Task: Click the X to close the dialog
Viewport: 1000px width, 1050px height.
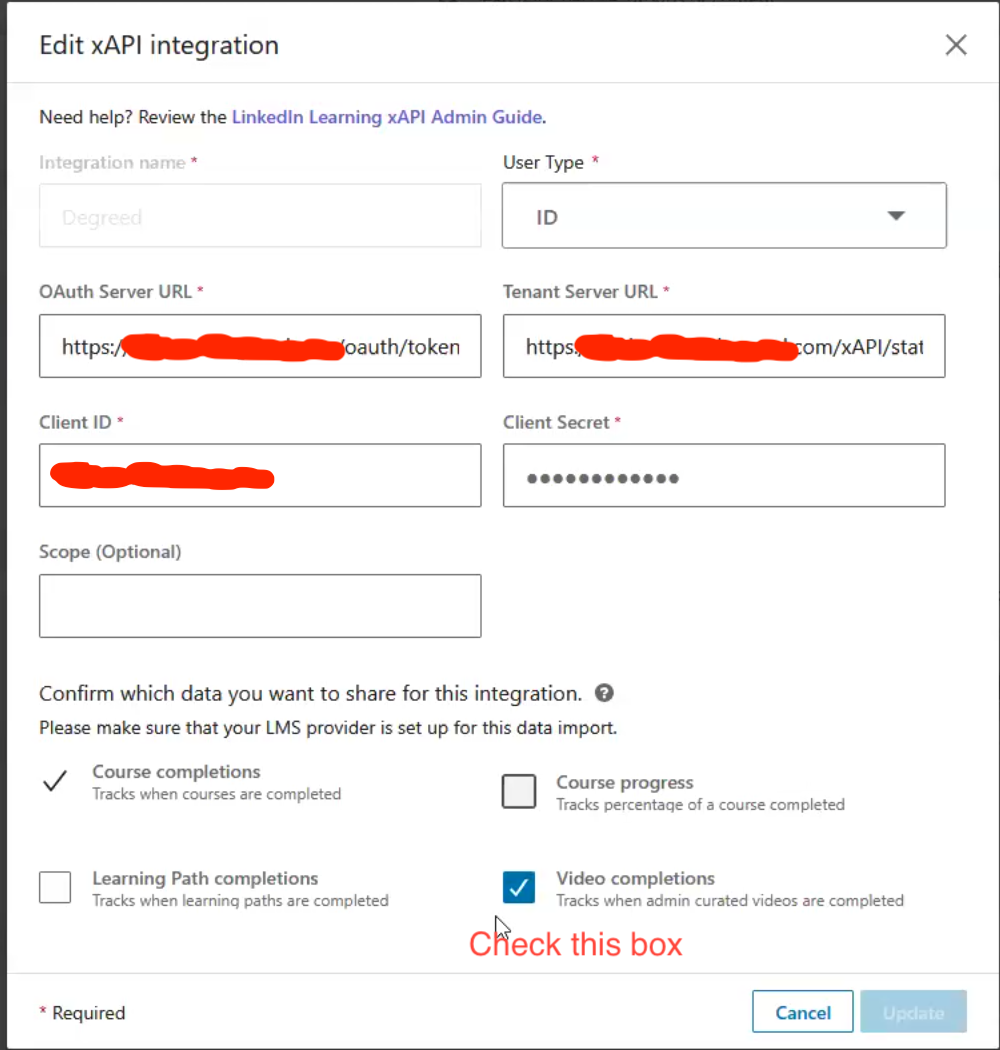Action: click(956, 45)
